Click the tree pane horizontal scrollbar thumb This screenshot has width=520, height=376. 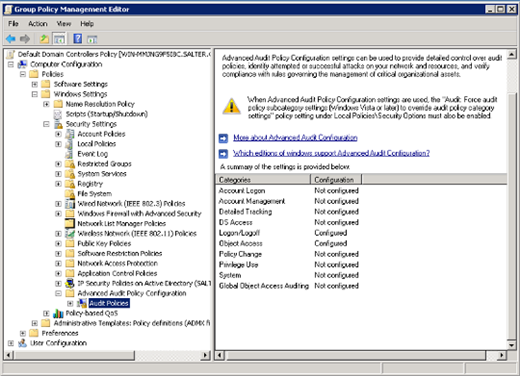[x=74, y=355]
